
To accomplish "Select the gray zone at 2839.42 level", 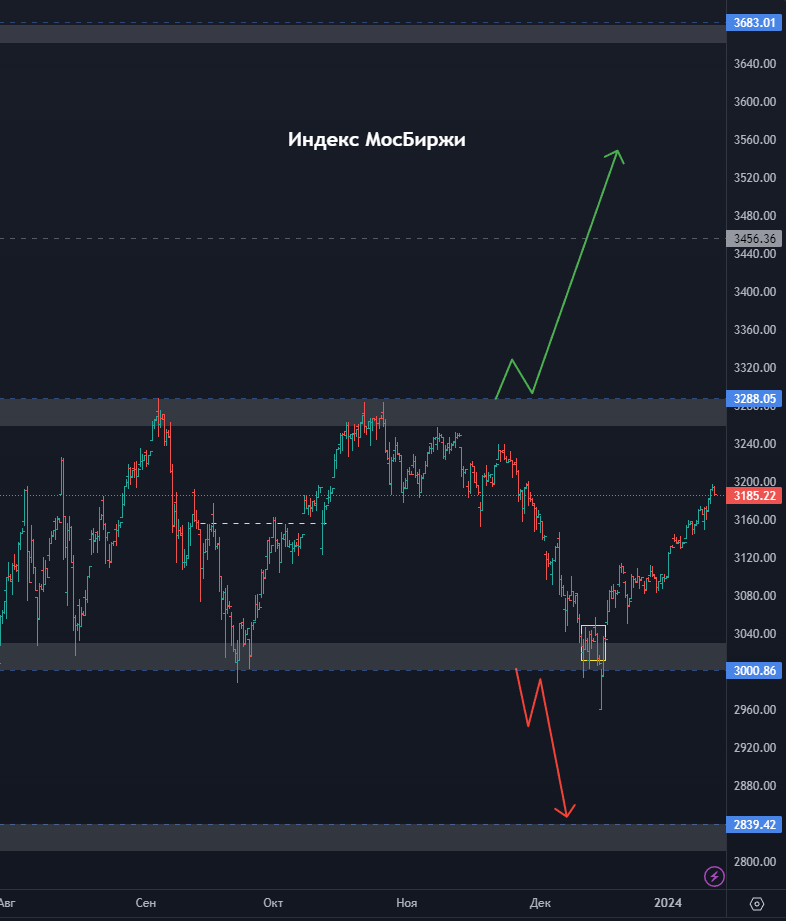I will pyautogui.click(x=363, y=838).
